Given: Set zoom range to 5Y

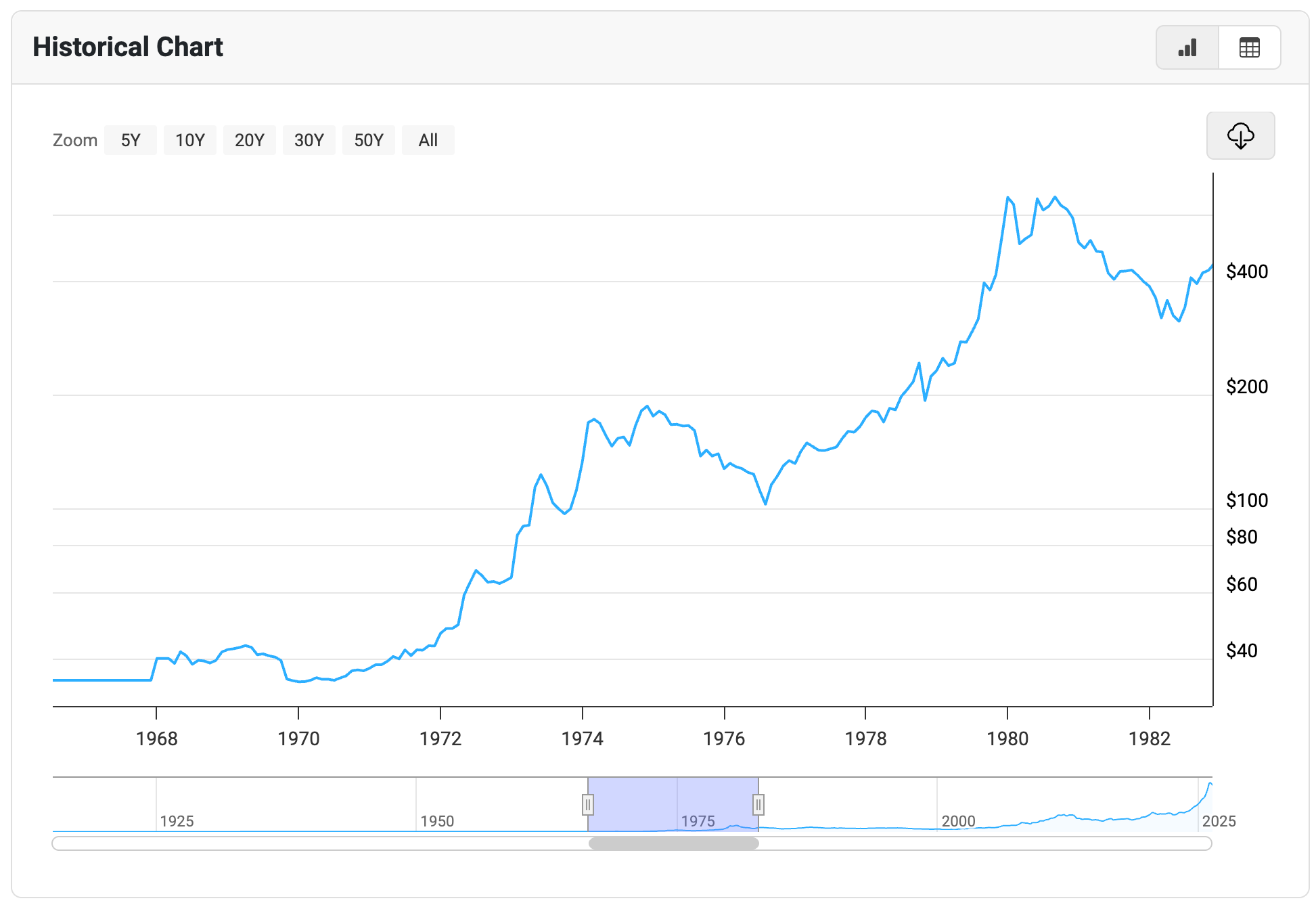Looking at the screenshot, I should [131, 140].
